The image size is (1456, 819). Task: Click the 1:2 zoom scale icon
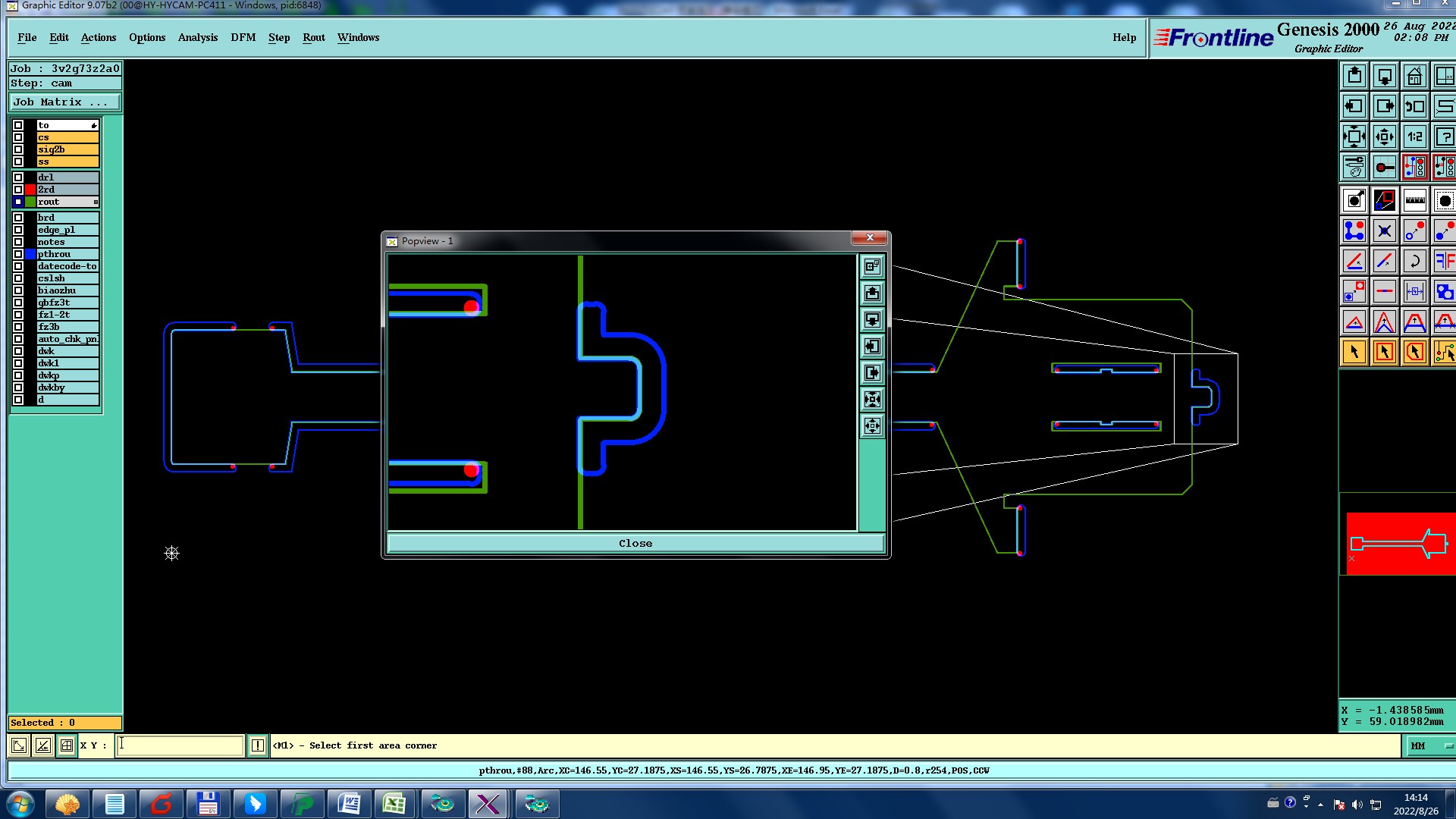point(1414,137)
